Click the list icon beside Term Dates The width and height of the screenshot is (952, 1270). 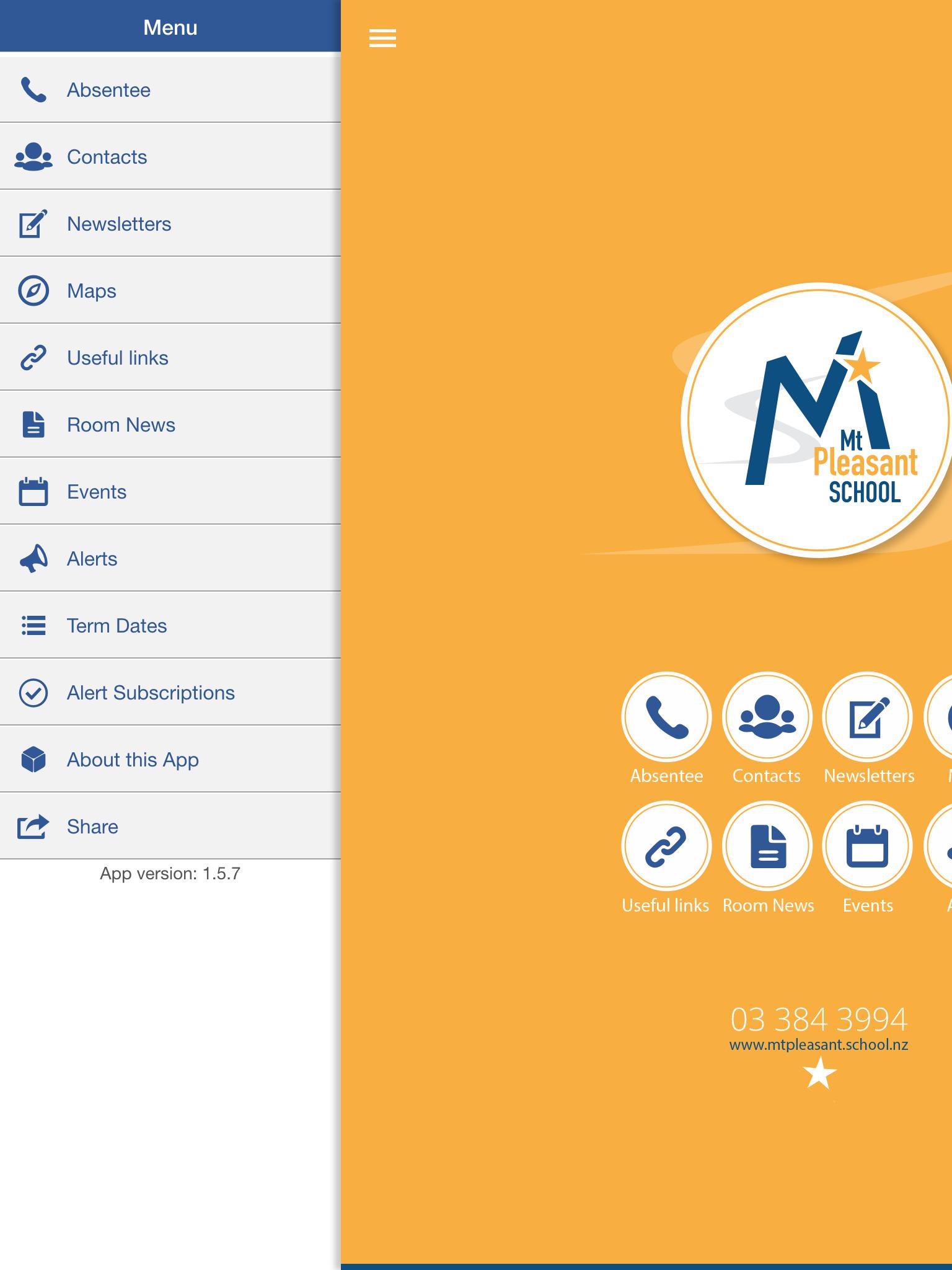[x=33, y=626]
